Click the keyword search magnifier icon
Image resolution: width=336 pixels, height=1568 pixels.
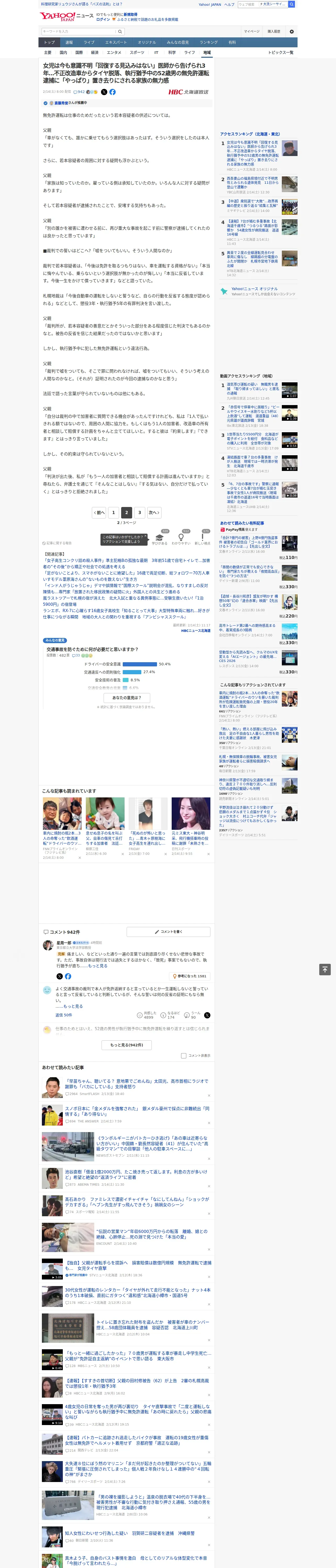click(120, 32)
